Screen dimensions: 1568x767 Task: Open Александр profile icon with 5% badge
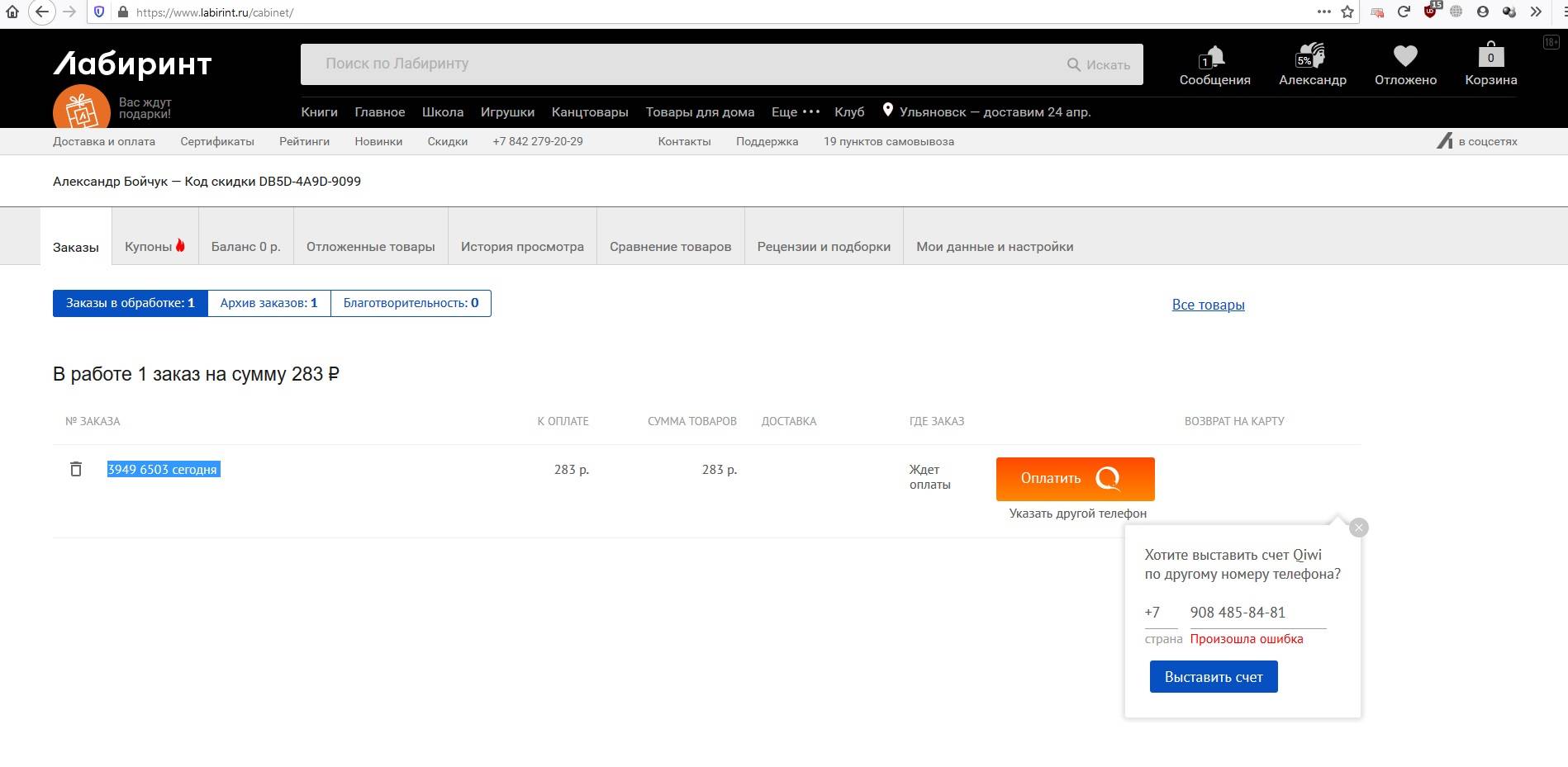pyautogui.click(x=1311, y=55)
